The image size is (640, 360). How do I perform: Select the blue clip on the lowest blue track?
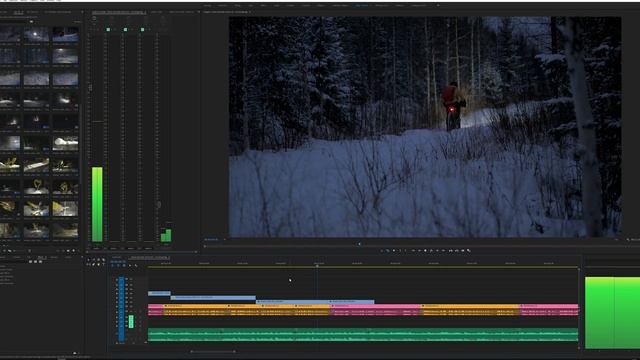316,302
